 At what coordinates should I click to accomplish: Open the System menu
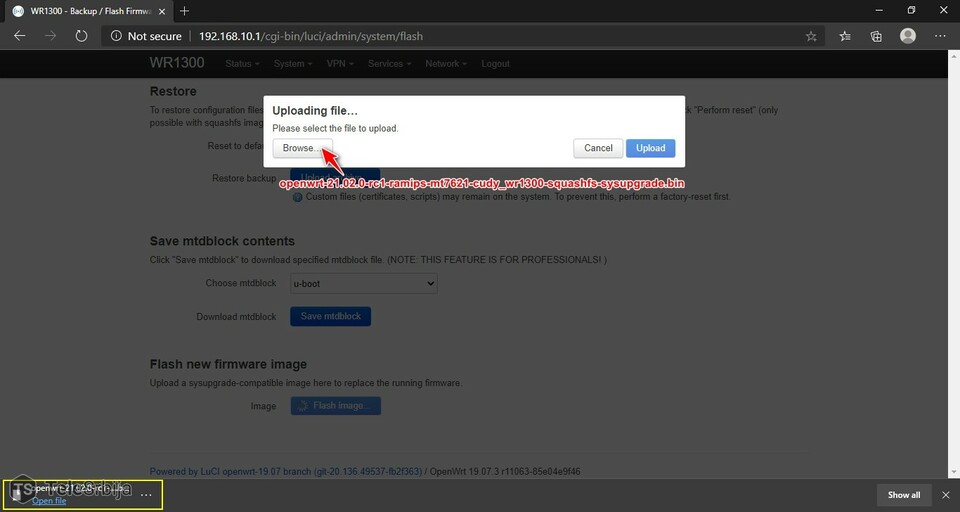pyautogui.click(x=293, y=64)
